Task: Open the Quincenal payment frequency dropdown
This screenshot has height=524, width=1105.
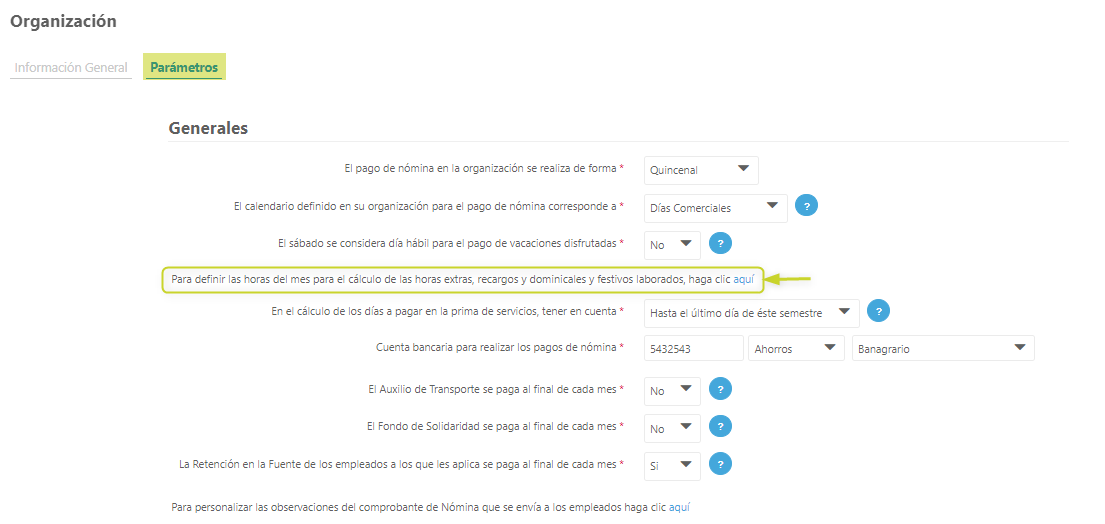Action: coord(701,170)
